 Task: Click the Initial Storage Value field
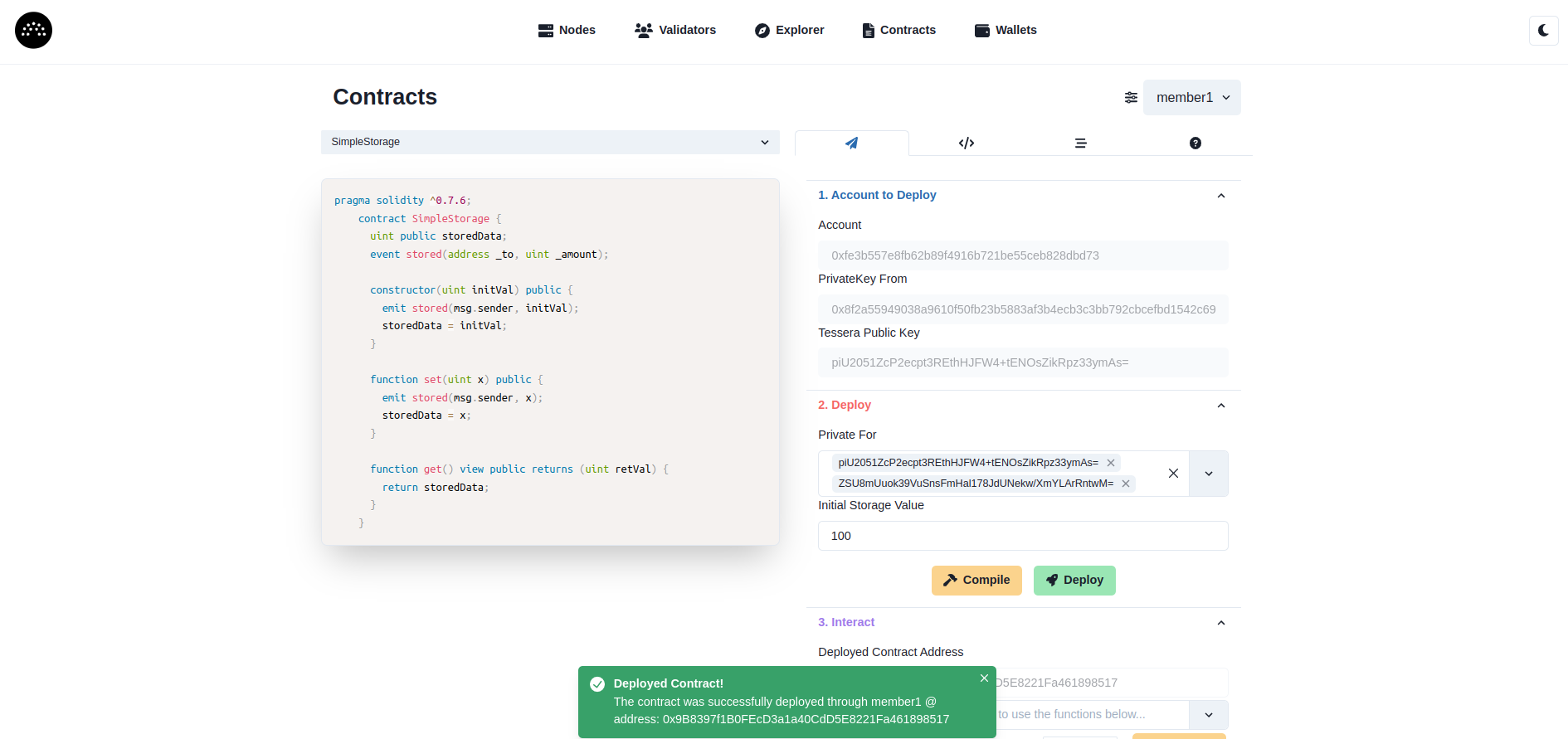pyautogui.click(x=1022, y=536)
